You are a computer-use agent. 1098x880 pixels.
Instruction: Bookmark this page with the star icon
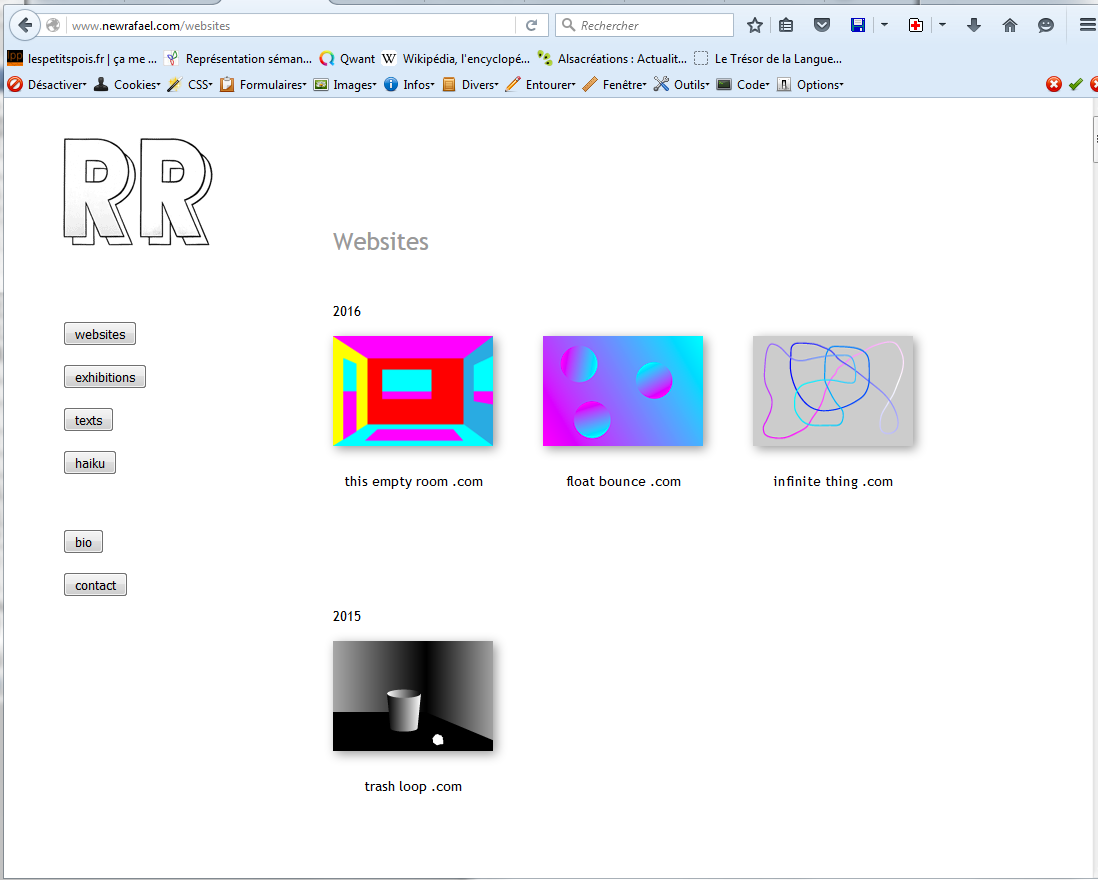click(755, 25)
